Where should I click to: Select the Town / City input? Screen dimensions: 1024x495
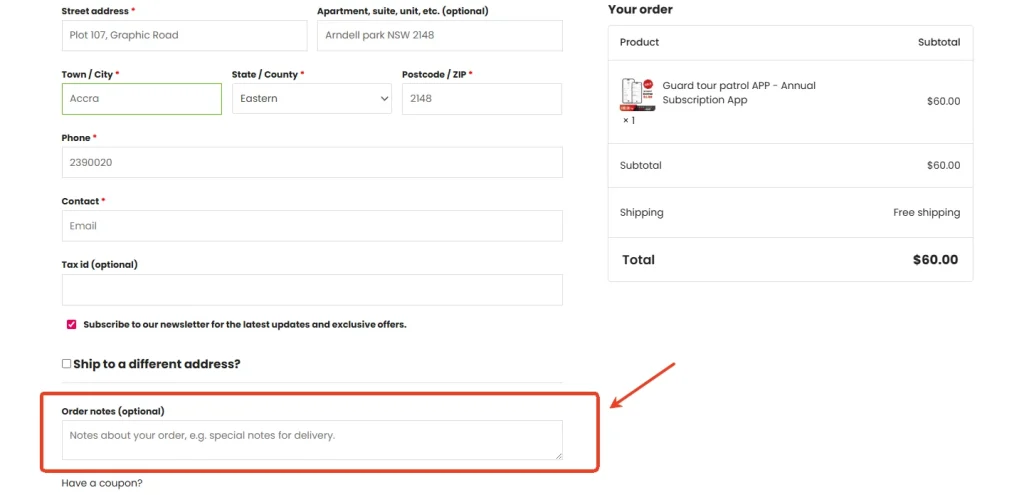pyautogui.click(x=141, y=99)
